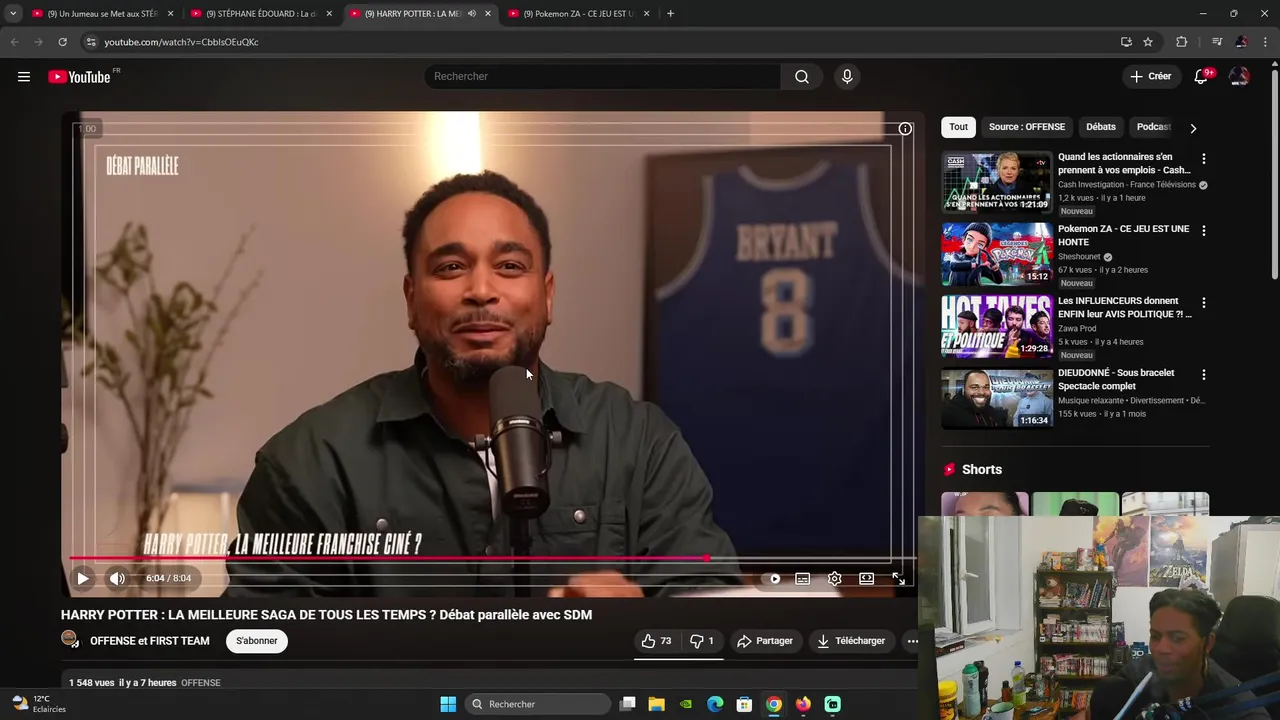Open YouTube notifications bell
1280x720 pixels.
click(x=1202, y=77)
